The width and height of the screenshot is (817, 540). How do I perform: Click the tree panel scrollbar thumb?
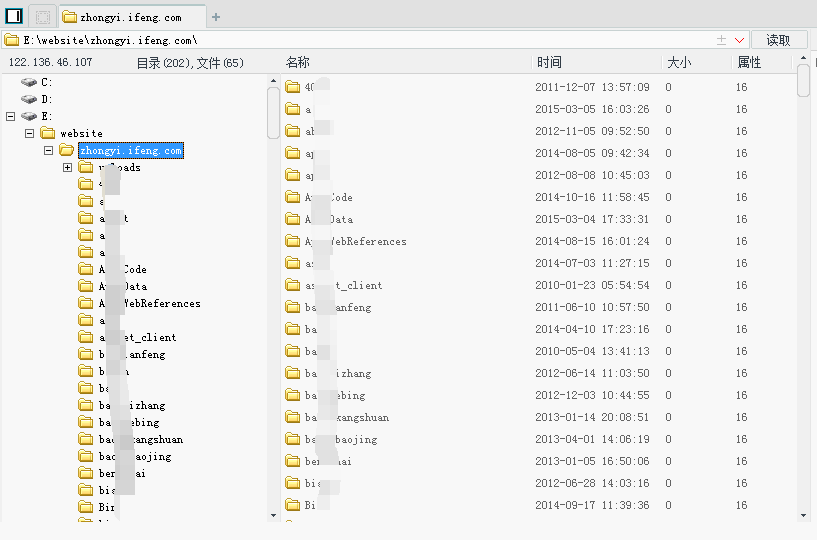[x=273, y=113]
